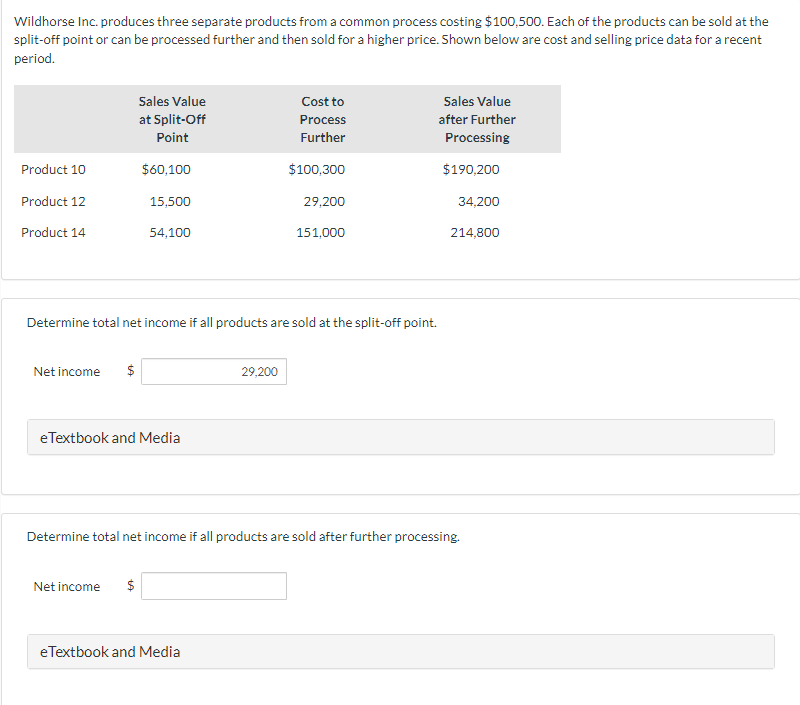Expand eTextbook and Media under the split-off question
The width and height of the screenshot is (800, 705).
coord(110,437)
